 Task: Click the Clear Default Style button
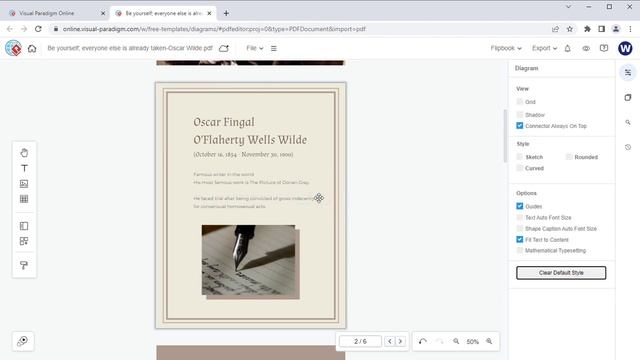(561, 273)
